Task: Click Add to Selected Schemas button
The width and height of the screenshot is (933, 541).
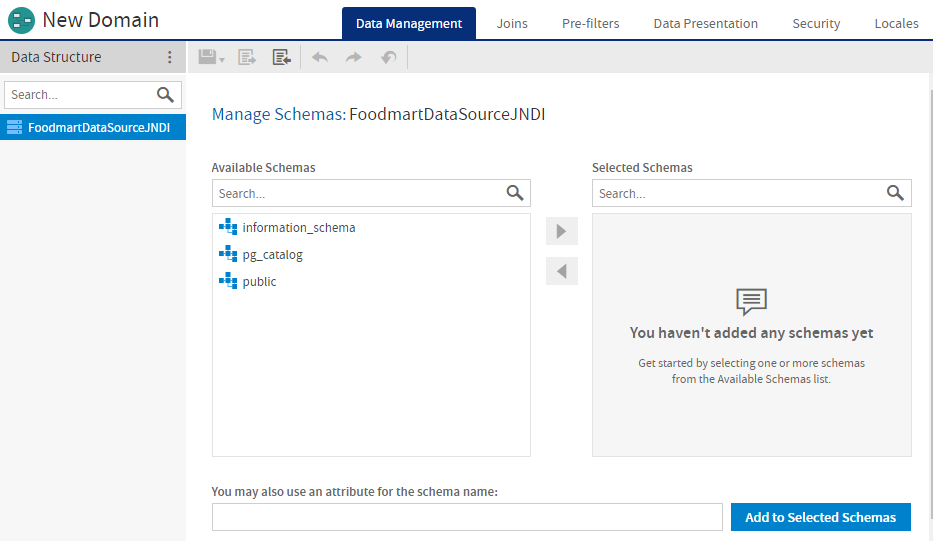Action: [x=821, y=517]
